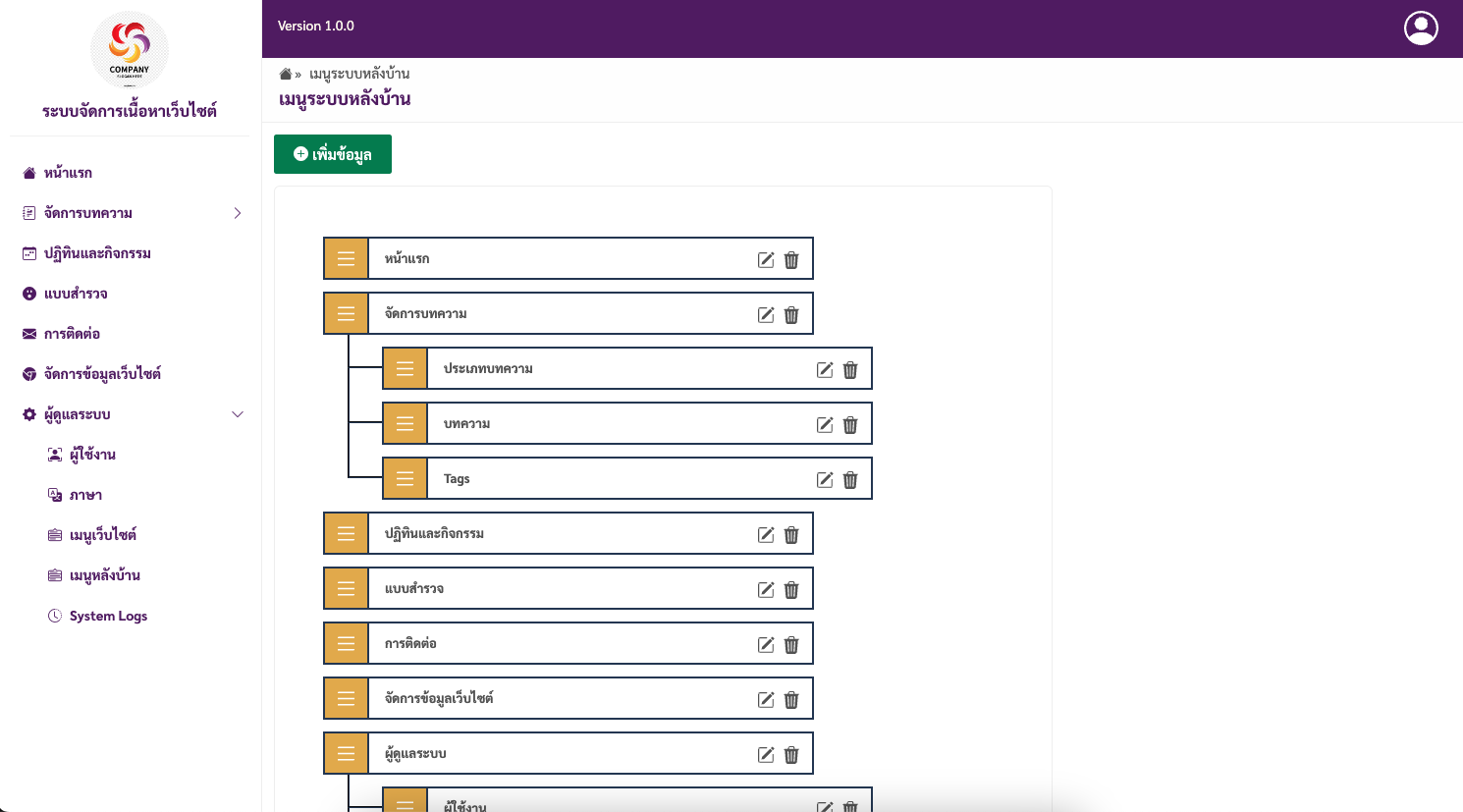Edit the ประเภทบทความ submenu row
The height and width of the screenshot is (812, 1463).
[x=825, y=369]
